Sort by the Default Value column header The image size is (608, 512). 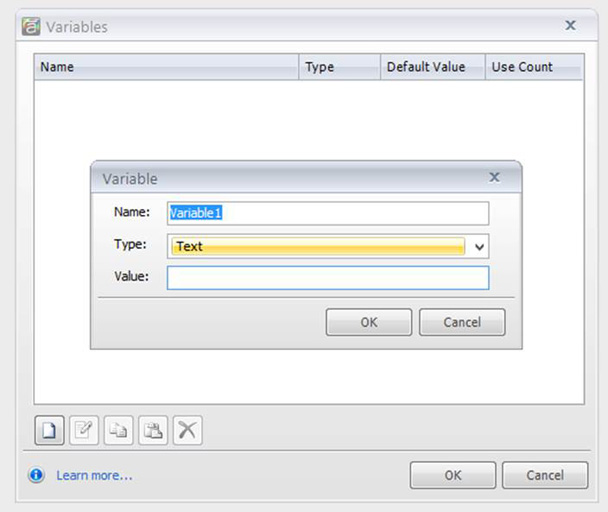(x=425, y=67)
